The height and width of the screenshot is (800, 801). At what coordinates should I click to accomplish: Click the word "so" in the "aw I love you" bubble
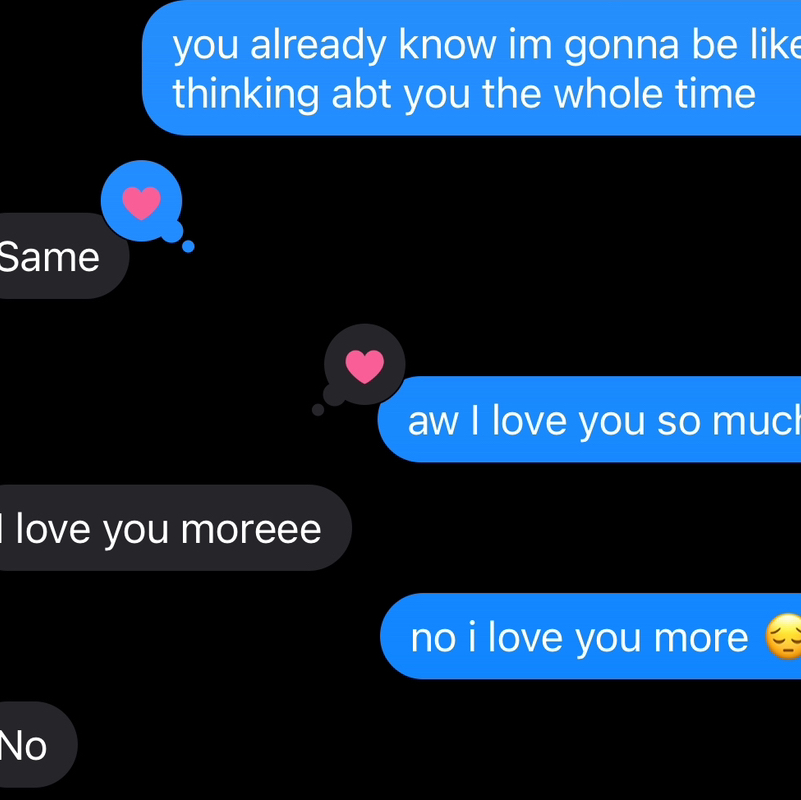678,423
